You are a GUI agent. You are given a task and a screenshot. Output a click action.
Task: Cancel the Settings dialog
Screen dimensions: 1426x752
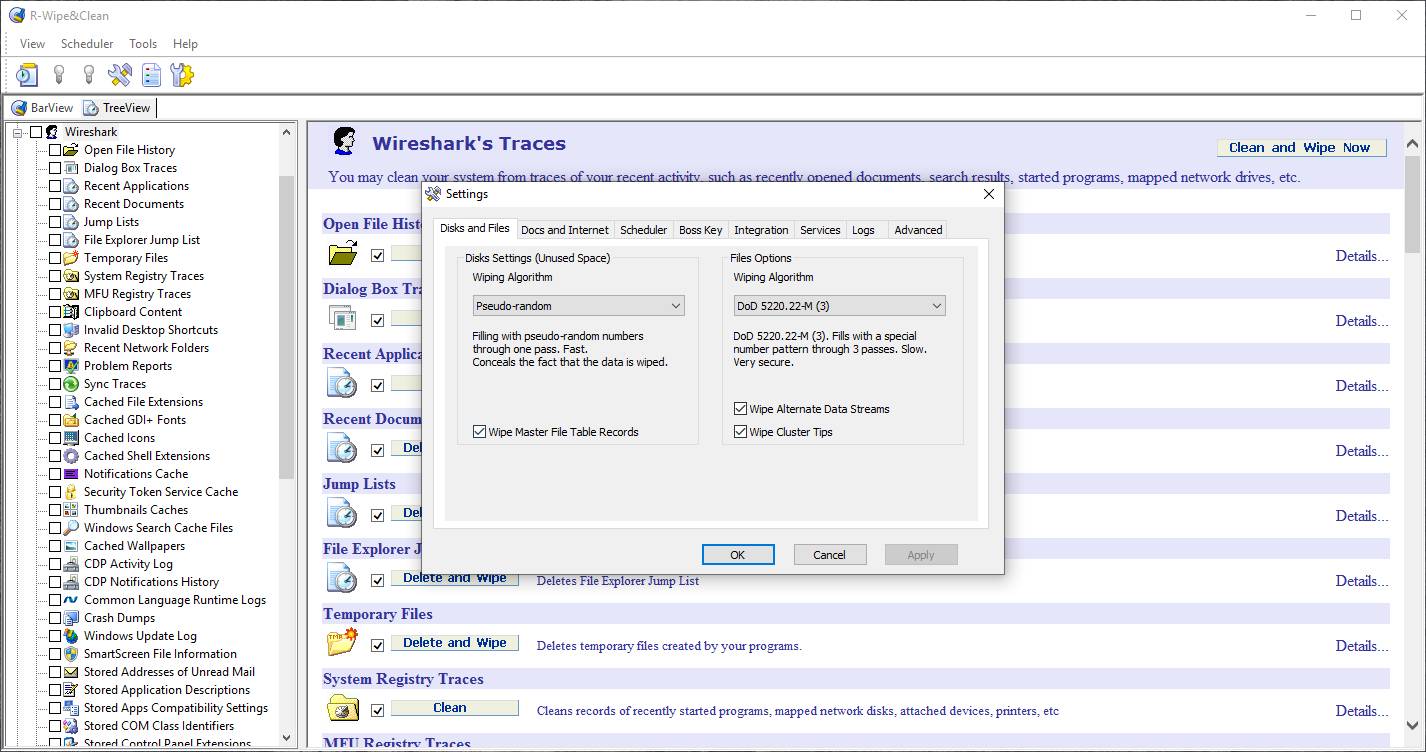[x=829, y=555]
